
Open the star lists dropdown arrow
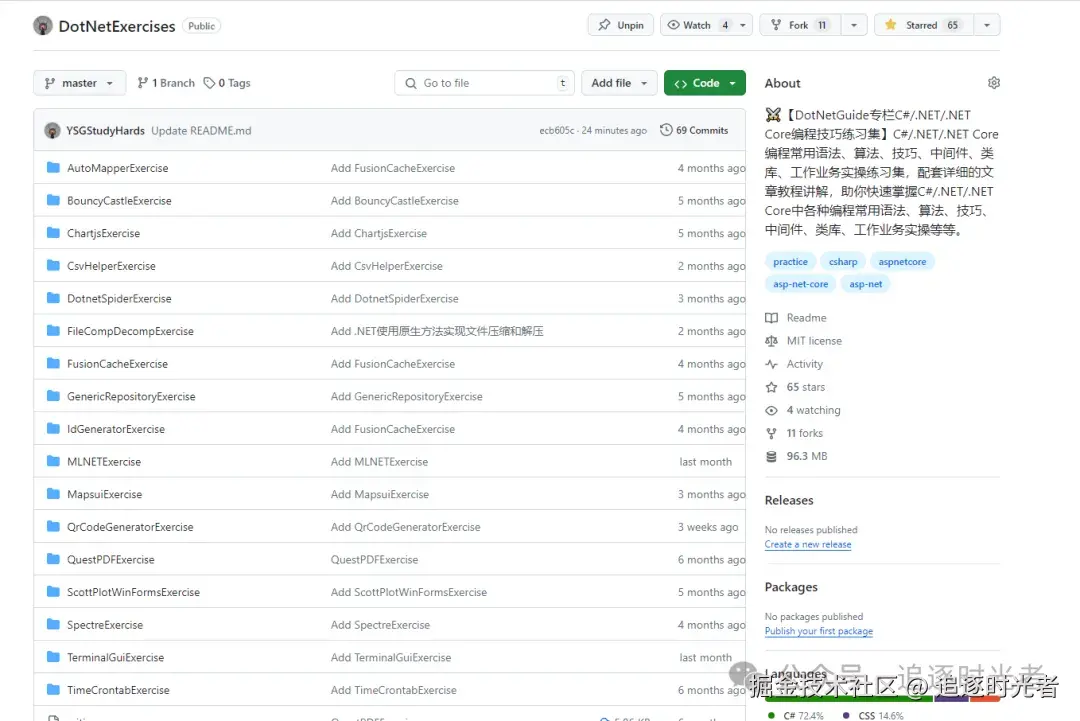pyautogui.click(x=987, y=25)
